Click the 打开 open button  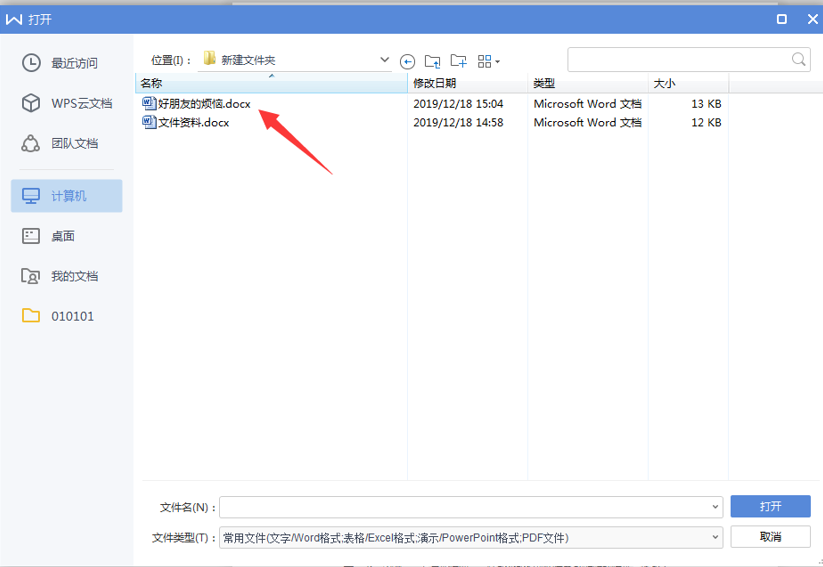[x=771, y=506]
